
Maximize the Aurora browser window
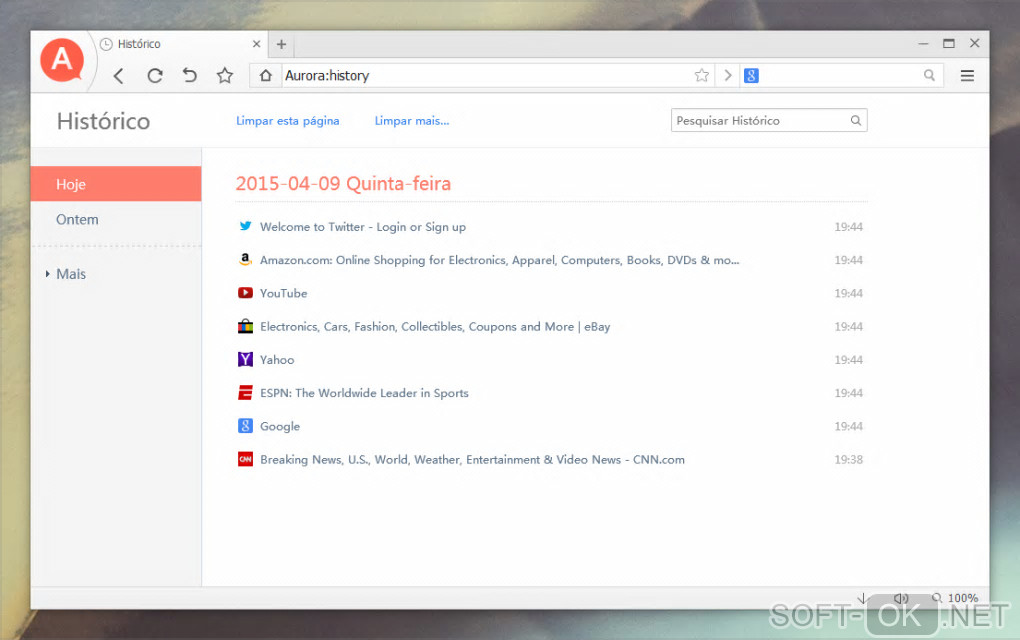coord(949,44)
